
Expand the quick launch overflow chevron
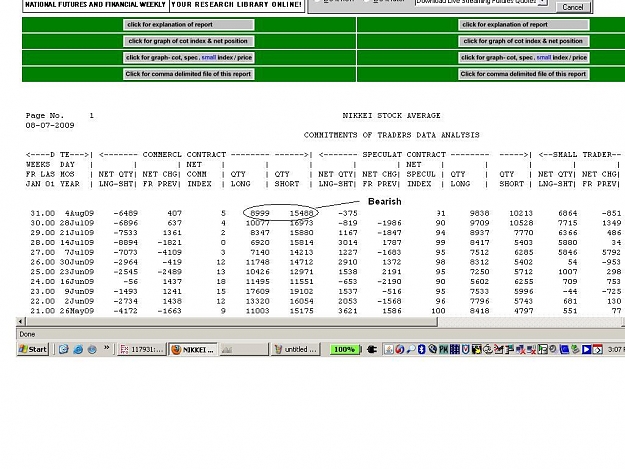(x=106, y=348)
